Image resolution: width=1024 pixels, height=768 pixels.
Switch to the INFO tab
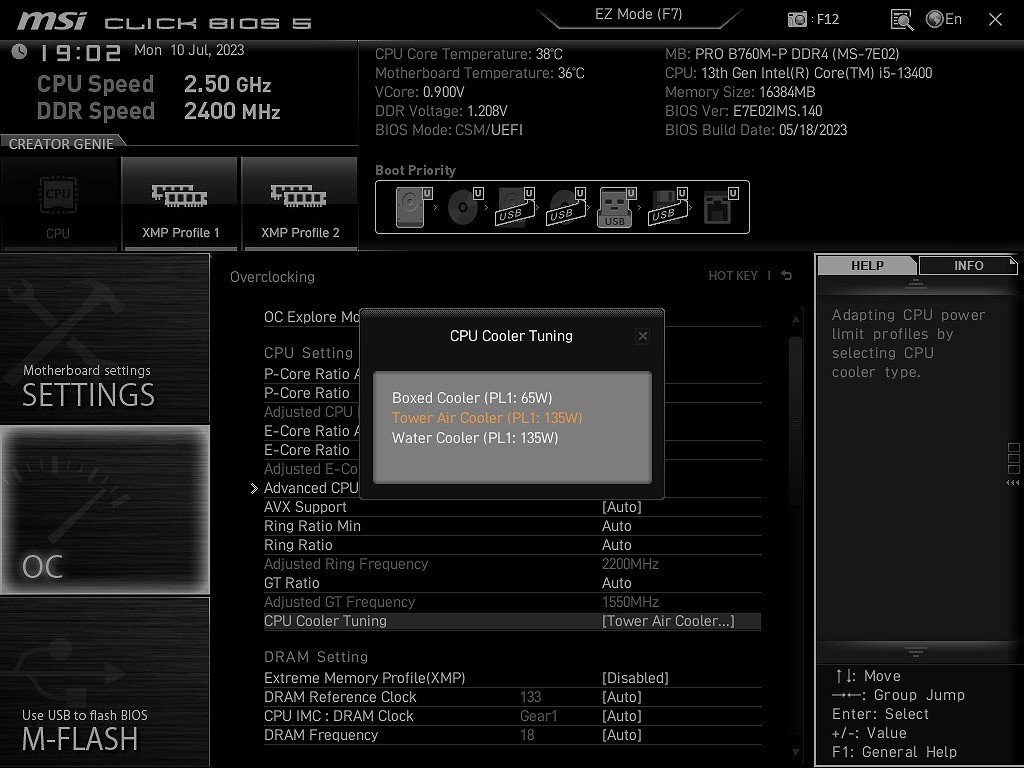[x=968, y=265]
